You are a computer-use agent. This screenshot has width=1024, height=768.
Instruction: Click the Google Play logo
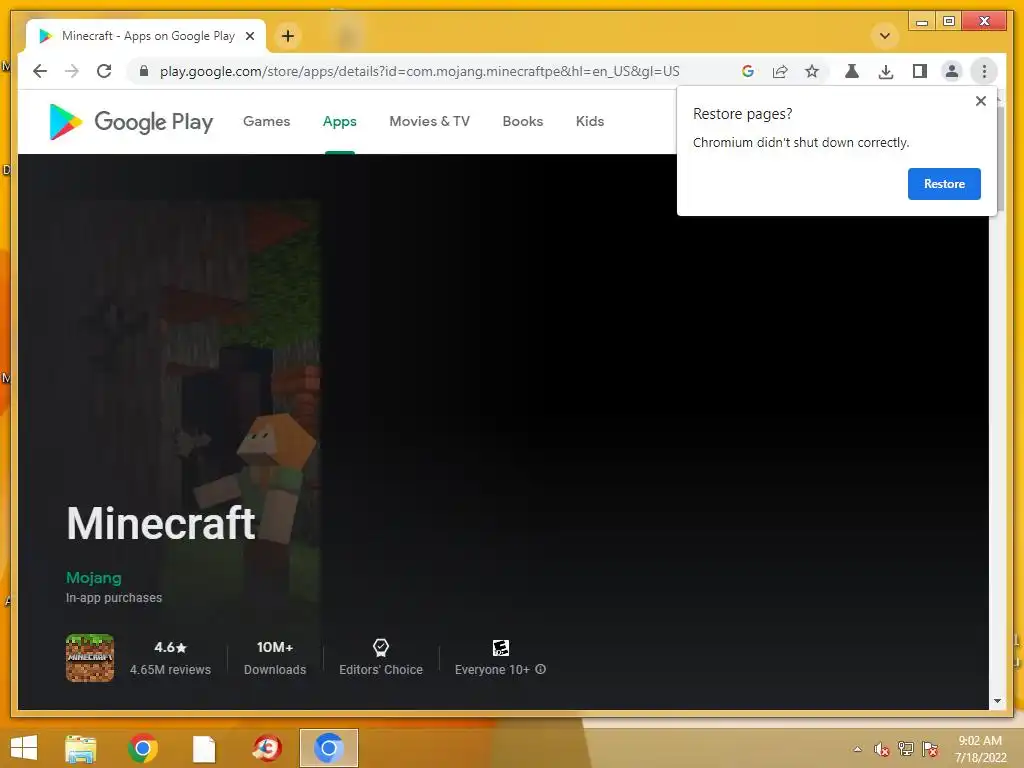pyautogui.click(x=131, y=121)
